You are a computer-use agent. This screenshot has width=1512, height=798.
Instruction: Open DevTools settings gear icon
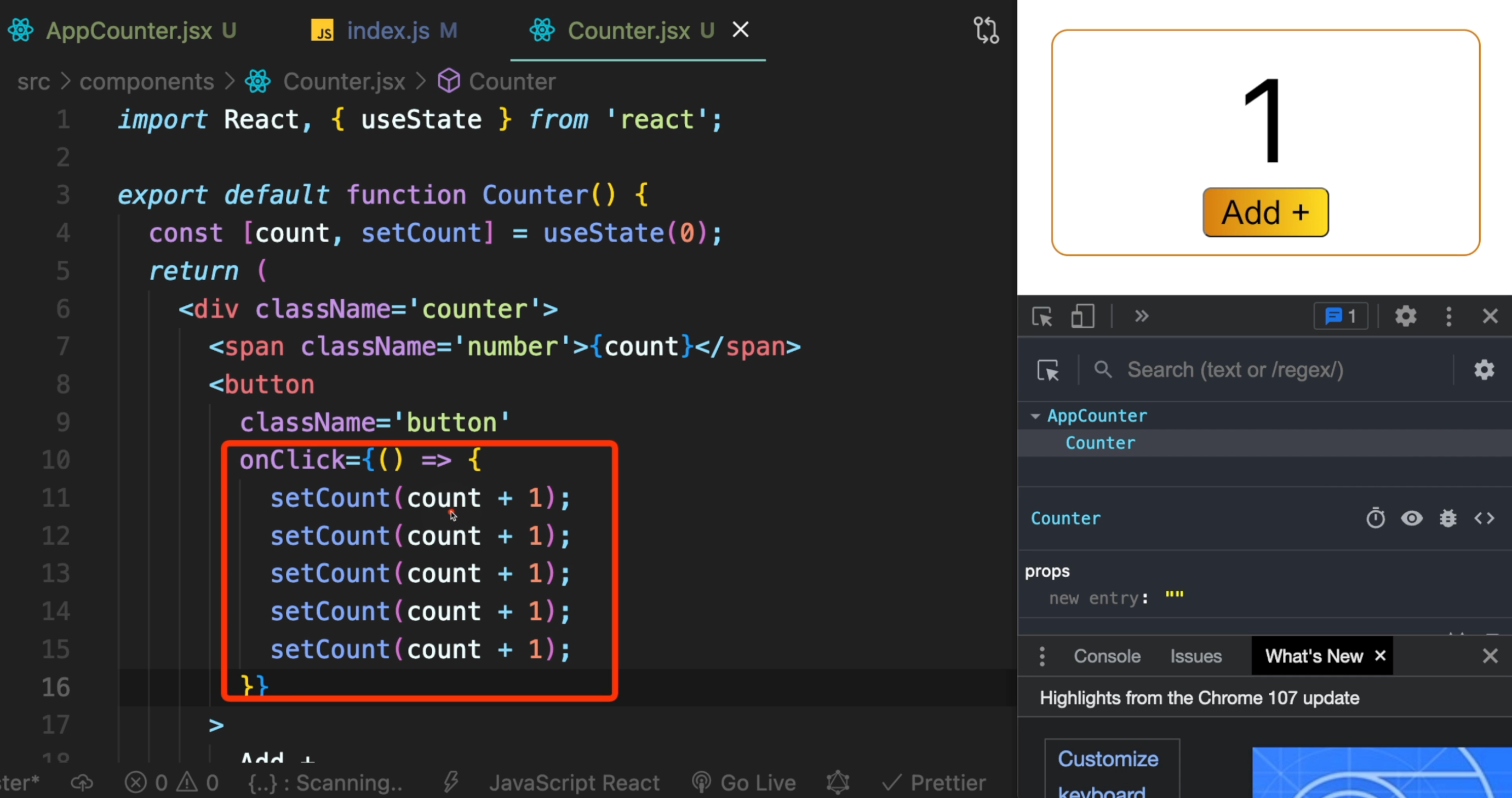point(1405,316)
